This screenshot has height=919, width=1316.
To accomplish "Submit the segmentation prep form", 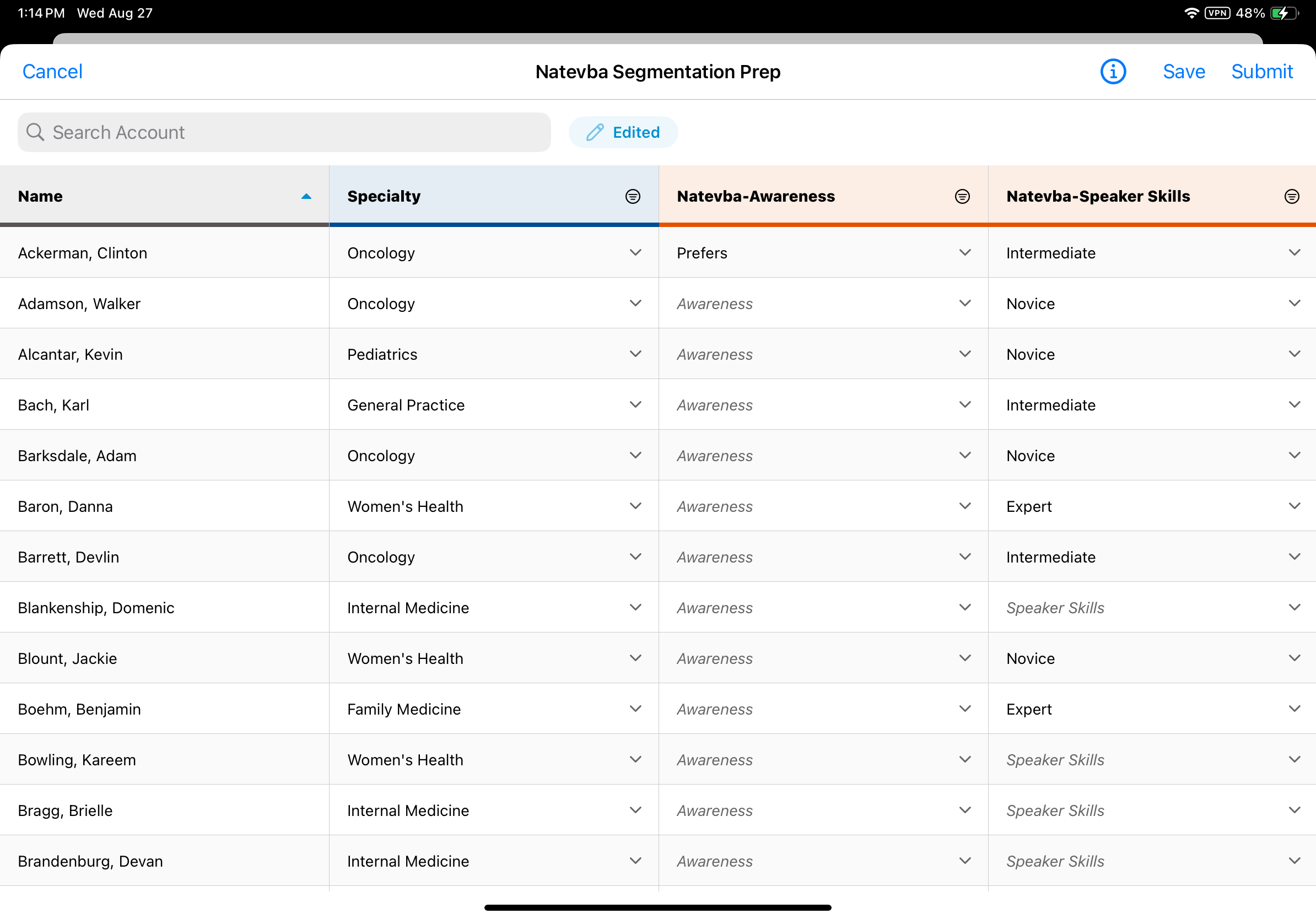I will (1261, 72).
